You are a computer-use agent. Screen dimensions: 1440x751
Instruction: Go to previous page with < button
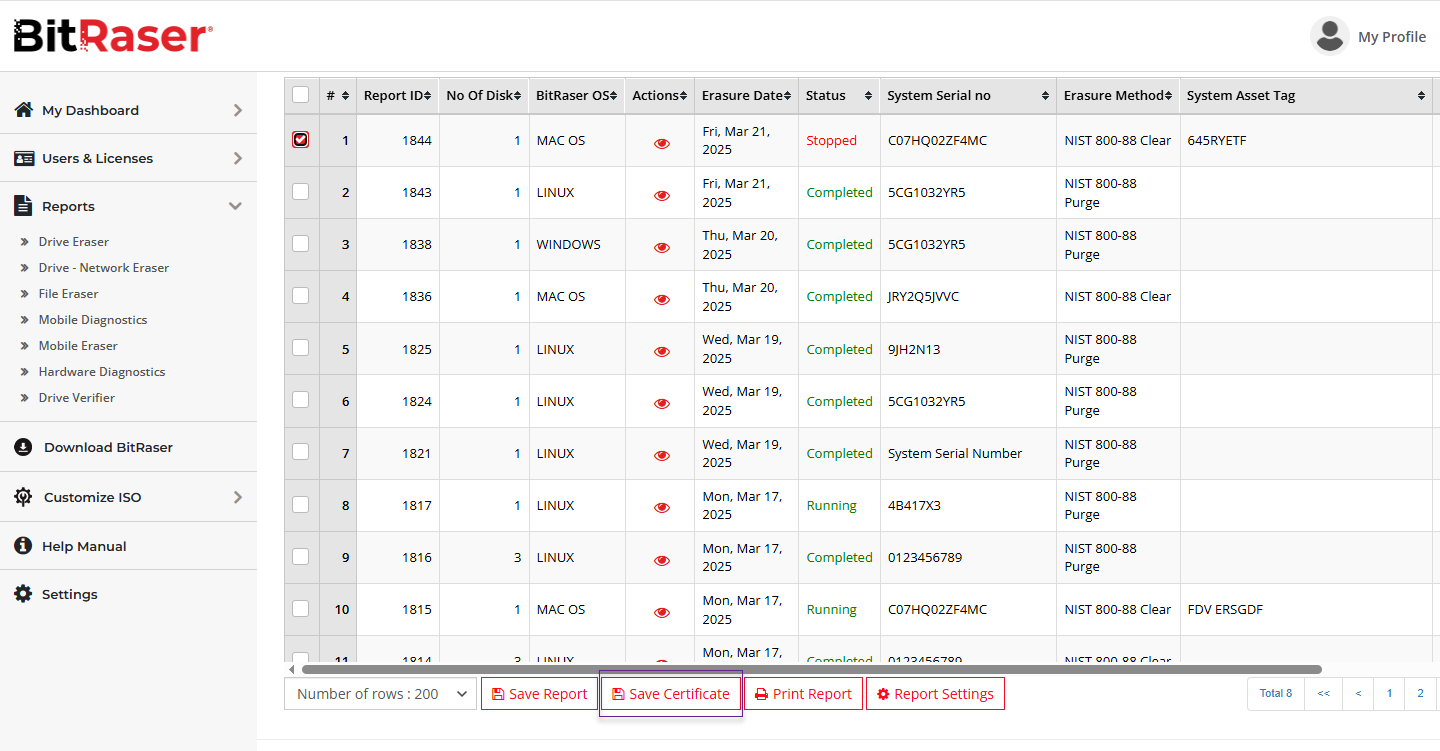[x=1358, y=693]
